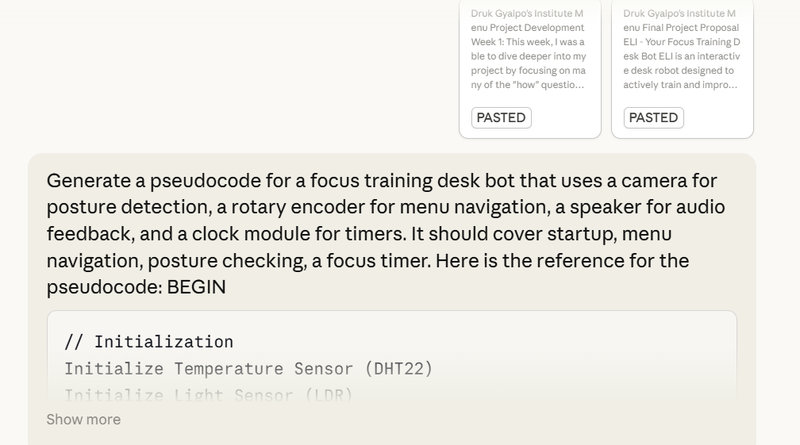Click the Initialize Temperature Sensor (DHT22) line
Image resolution: width=800 pixels, height=445 pixels.
pyautogui.click(x=248, y=368)
